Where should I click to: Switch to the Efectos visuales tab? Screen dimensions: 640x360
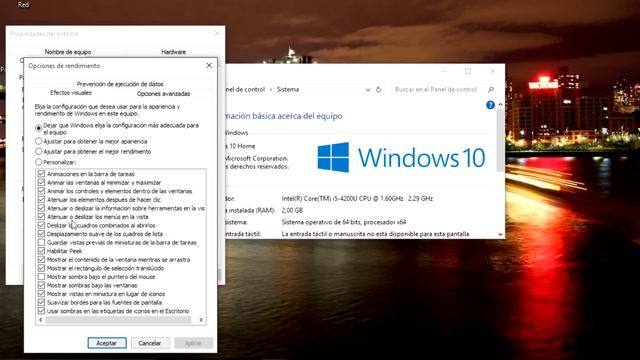click(x=71, y=93)
